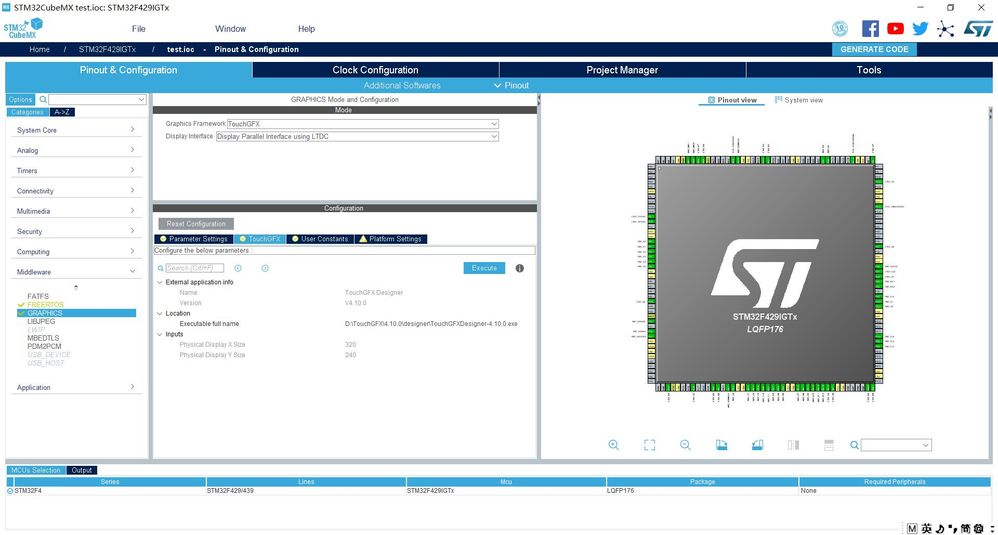998x535 pixels.
Task: Open ST Twitter page icon
Action: pyautogui.click(x=920, y=29)
